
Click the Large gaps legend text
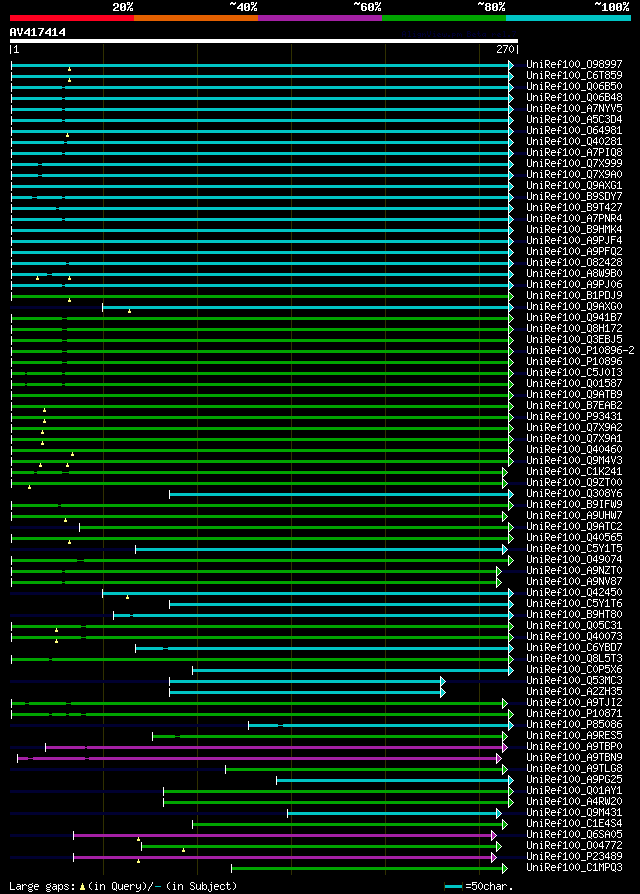coord(123,886)
